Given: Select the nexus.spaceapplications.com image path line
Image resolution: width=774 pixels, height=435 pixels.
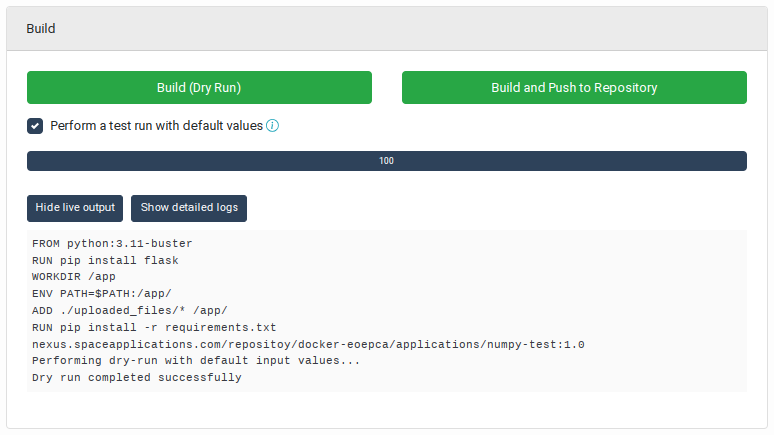Looking at the screenshot, I should [x=308, y=344].
